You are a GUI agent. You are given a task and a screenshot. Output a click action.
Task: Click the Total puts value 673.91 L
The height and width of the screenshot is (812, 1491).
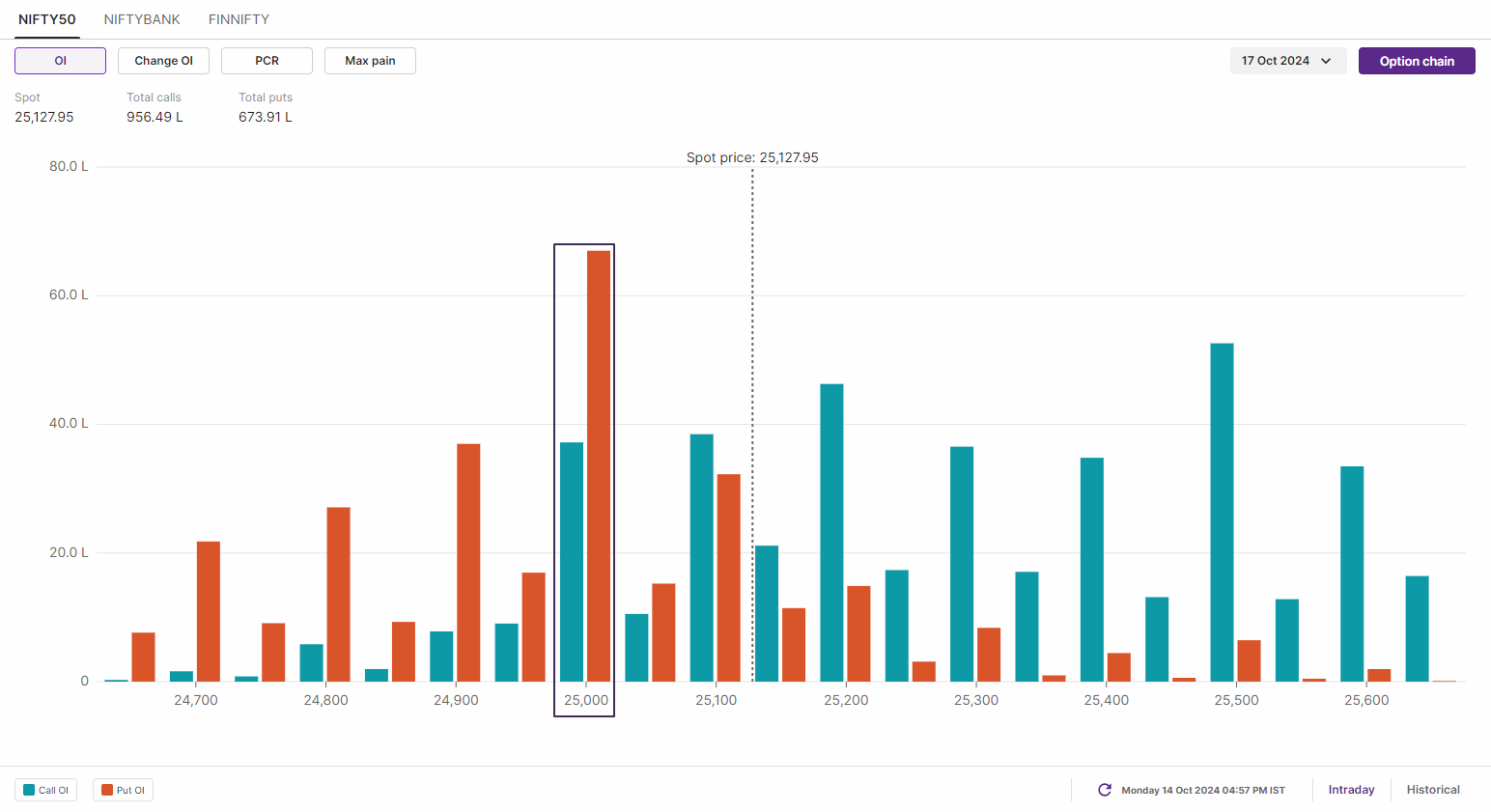[266, 117]
